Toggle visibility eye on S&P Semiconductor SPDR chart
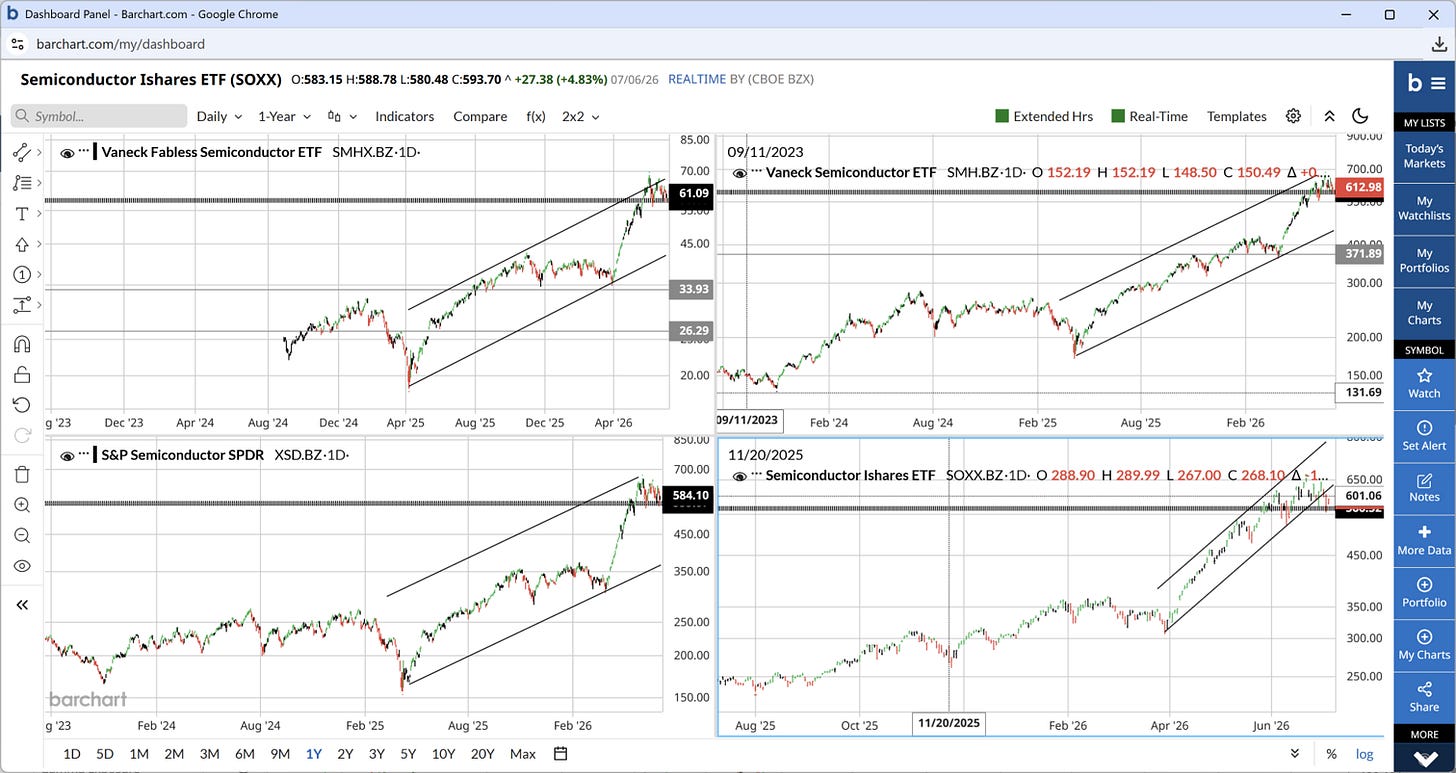This screenshot has width=1456, height=773. [67, 455]
